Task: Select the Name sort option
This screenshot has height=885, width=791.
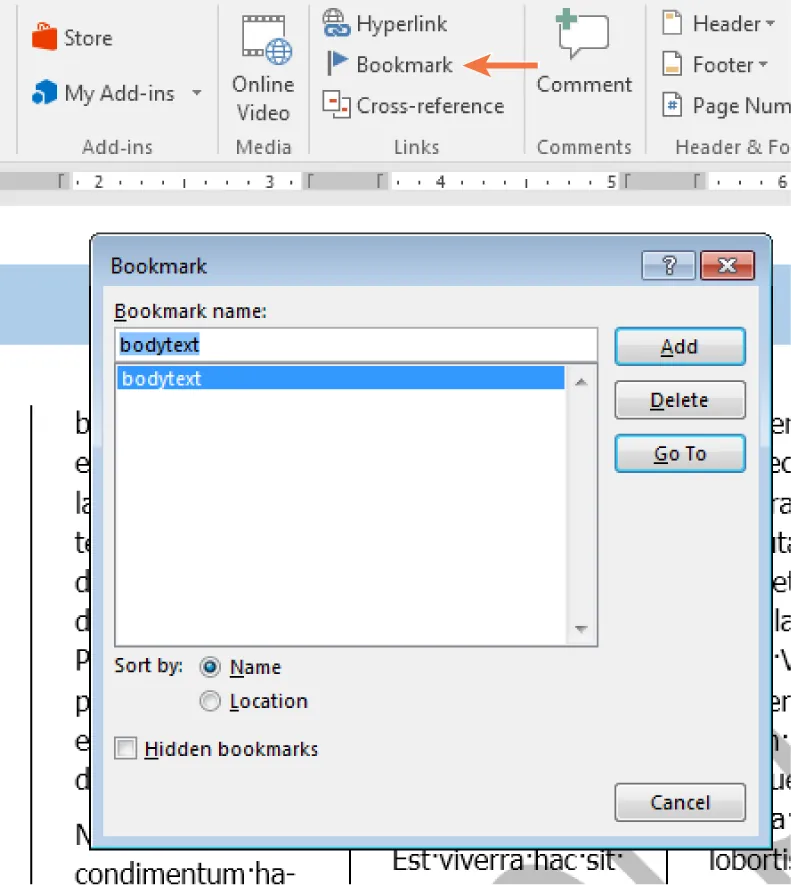Action: (x=210, y=667)
